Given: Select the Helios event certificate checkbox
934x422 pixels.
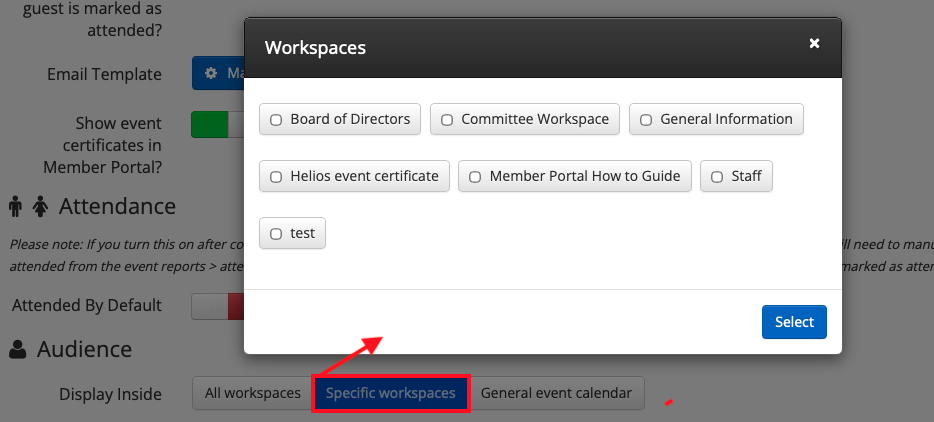Looking at the screenshot, I should point(276,177).
